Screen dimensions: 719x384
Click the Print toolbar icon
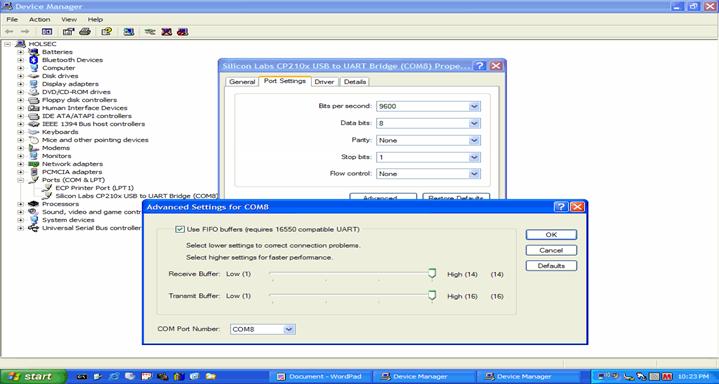(x=85, y=32)
